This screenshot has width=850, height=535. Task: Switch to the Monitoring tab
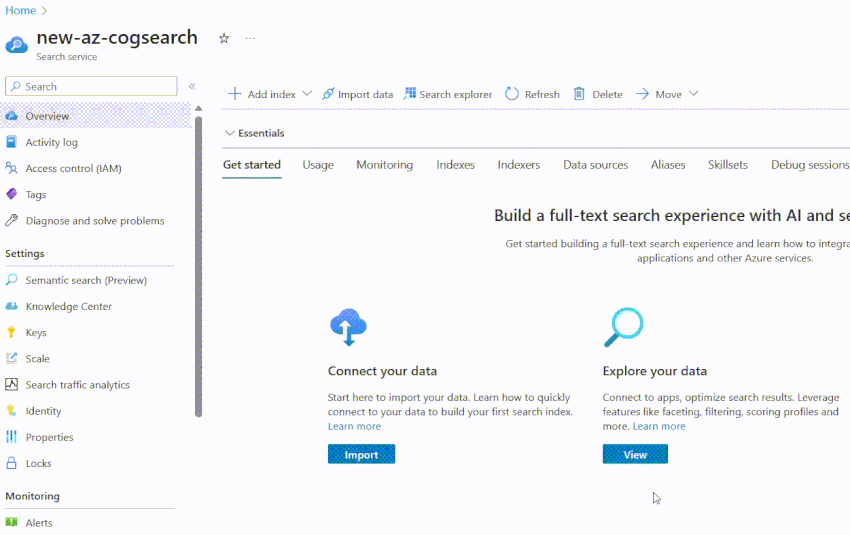click(x=384, y=165)
